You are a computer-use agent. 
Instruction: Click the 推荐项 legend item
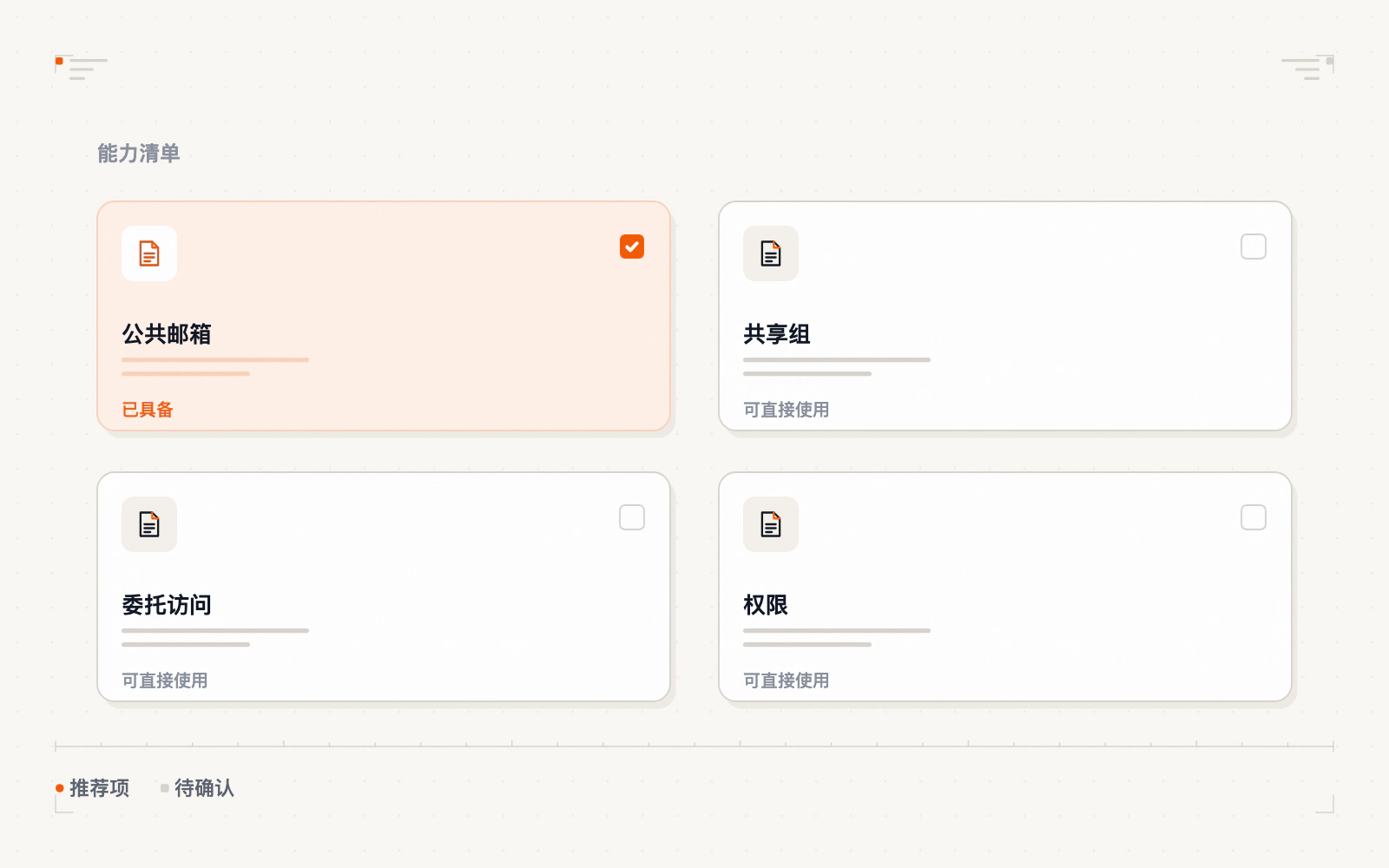click(x=93, y=788)
